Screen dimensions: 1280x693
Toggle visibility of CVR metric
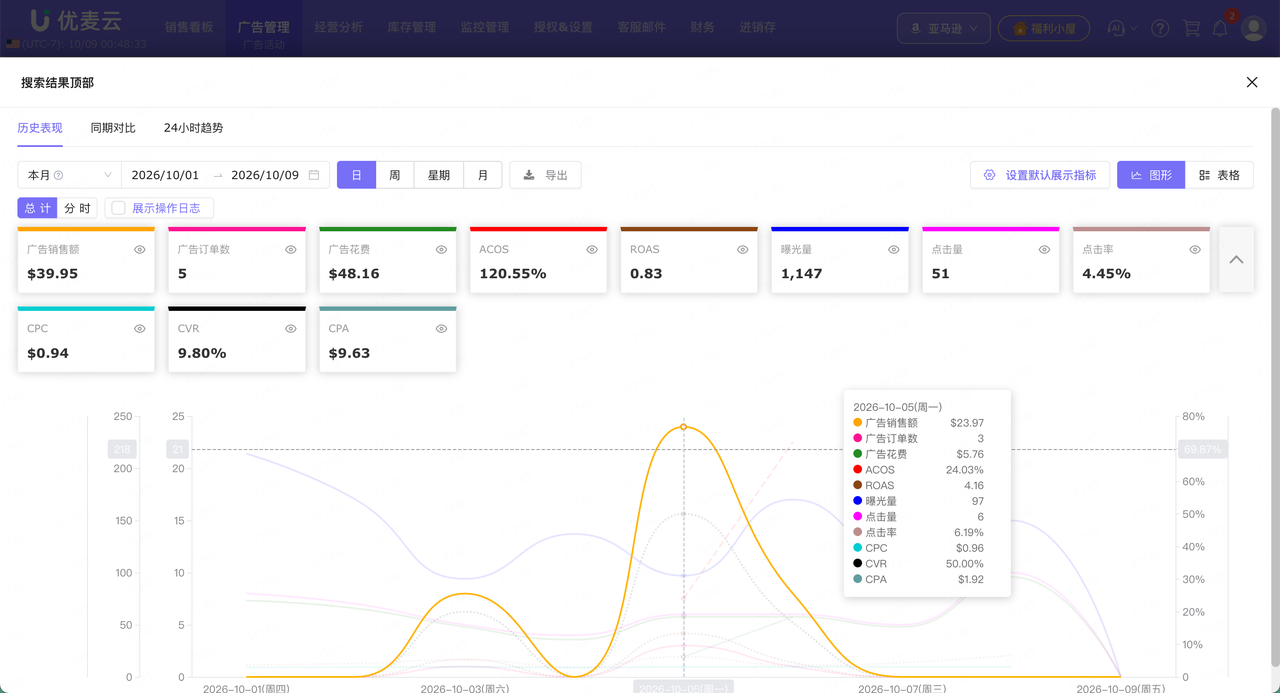tap(291, 329)
